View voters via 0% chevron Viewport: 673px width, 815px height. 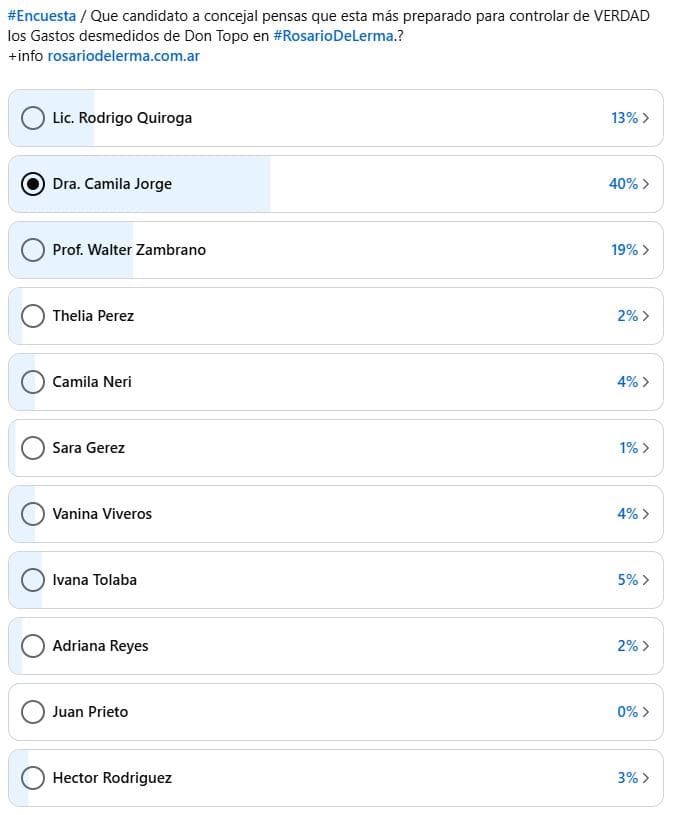pyautogui.click(x=646, y=712)
